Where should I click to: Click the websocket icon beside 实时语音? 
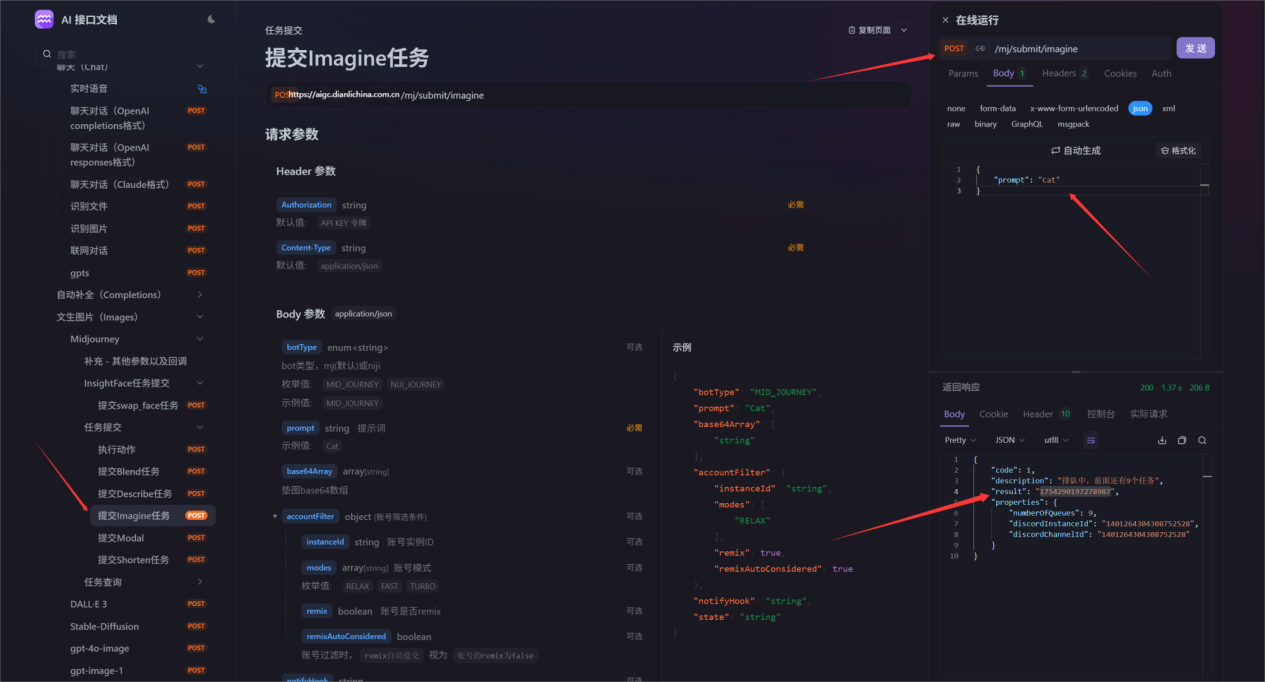click(x=202, y=89)
